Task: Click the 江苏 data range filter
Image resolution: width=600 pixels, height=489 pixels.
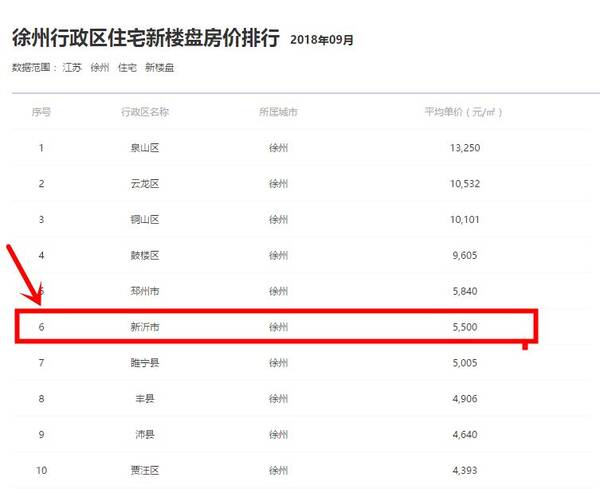Action: pos(71,67)
